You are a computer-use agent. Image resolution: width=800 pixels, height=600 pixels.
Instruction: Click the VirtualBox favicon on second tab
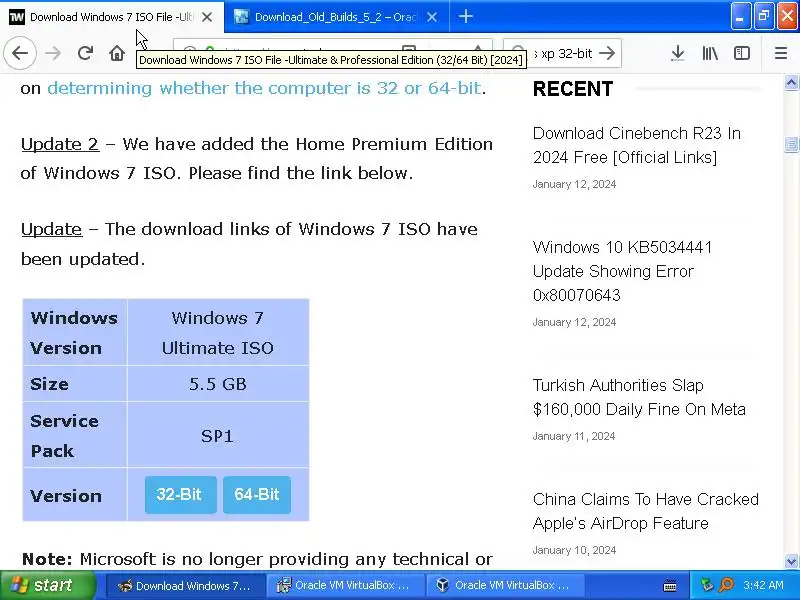pos(241,17)
